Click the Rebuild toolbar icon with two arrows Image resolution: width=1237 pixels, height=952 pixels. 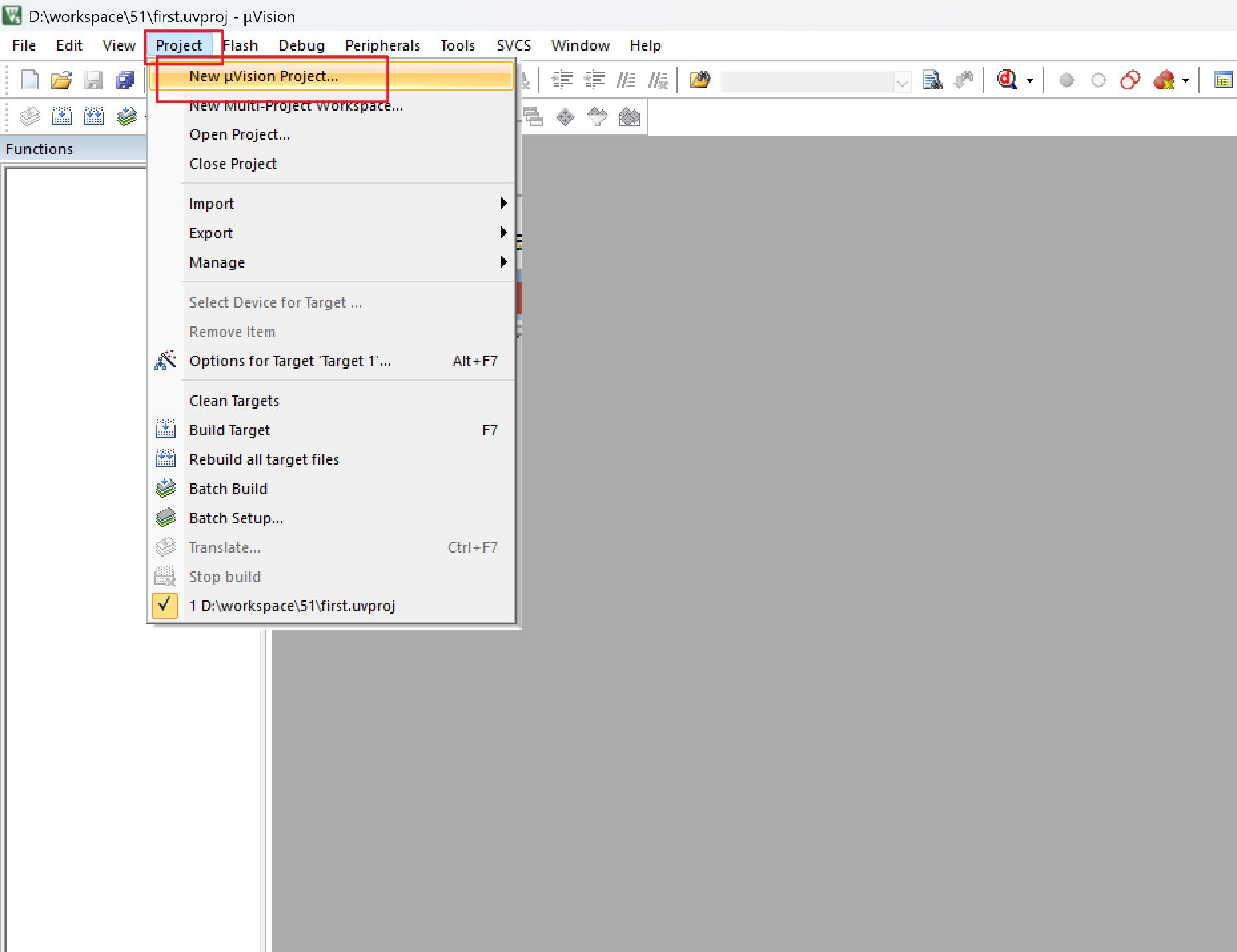93,117
